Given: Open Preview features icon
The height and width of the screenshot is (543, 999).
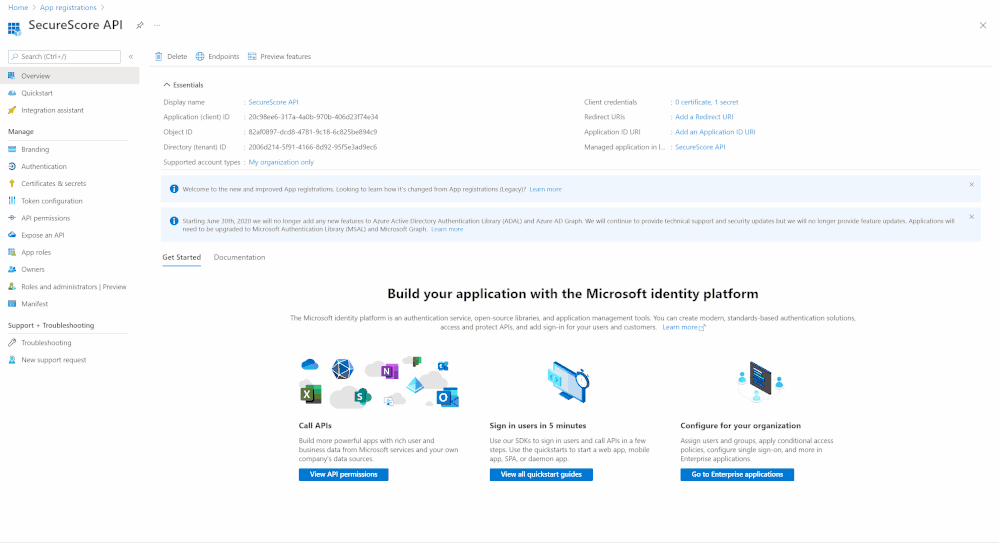Looking at the screenshot, I should tap(252, 57).
